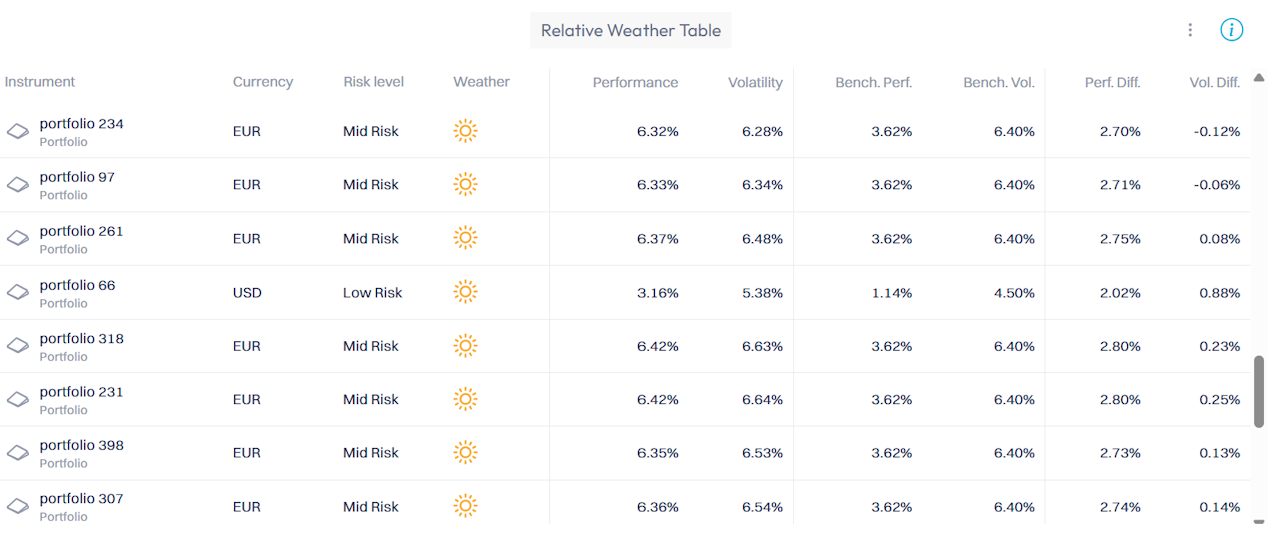This screenshot has height=546, width=1280.
Task: Click the Relative Weather Table title
Action: pos(631,30)
